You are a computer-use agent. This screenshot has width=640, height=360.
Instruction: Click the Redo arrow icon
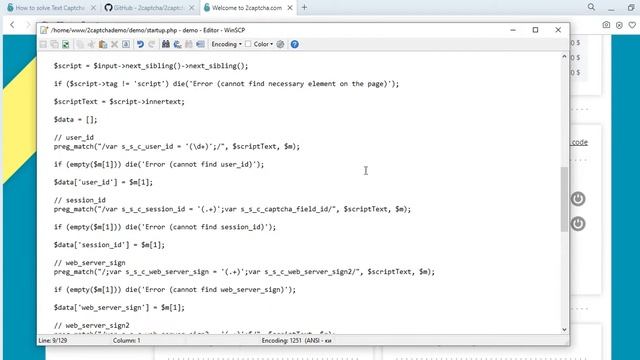pos(152,44)
